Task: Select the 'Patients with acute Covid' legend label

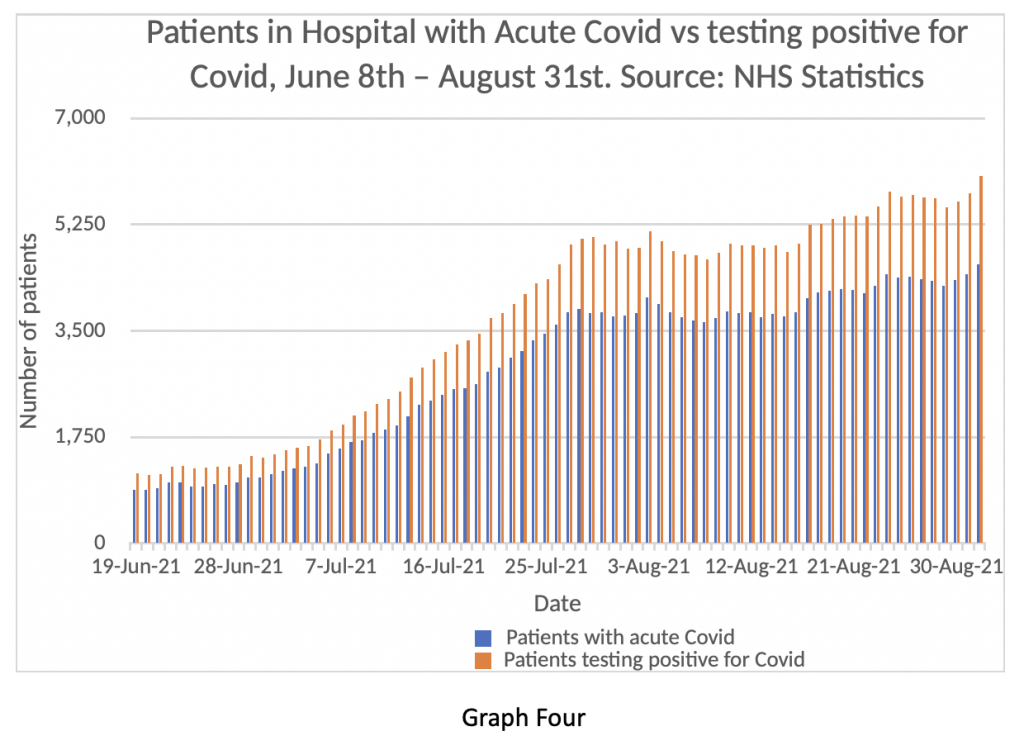Action: click(620, 637)
